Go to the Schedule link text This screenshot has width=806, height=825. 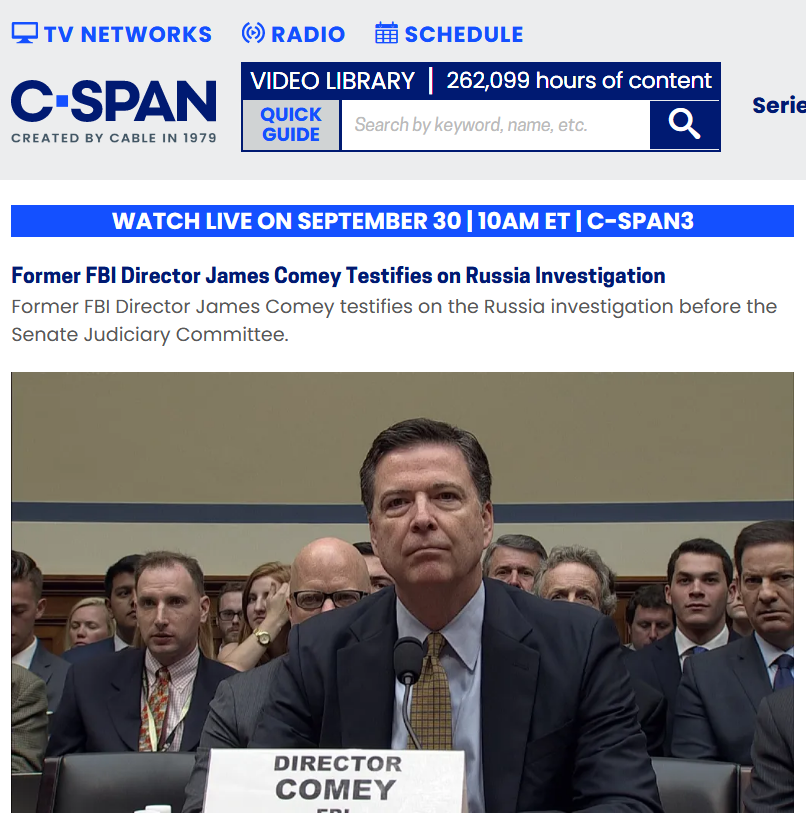(x=463, y=34)
